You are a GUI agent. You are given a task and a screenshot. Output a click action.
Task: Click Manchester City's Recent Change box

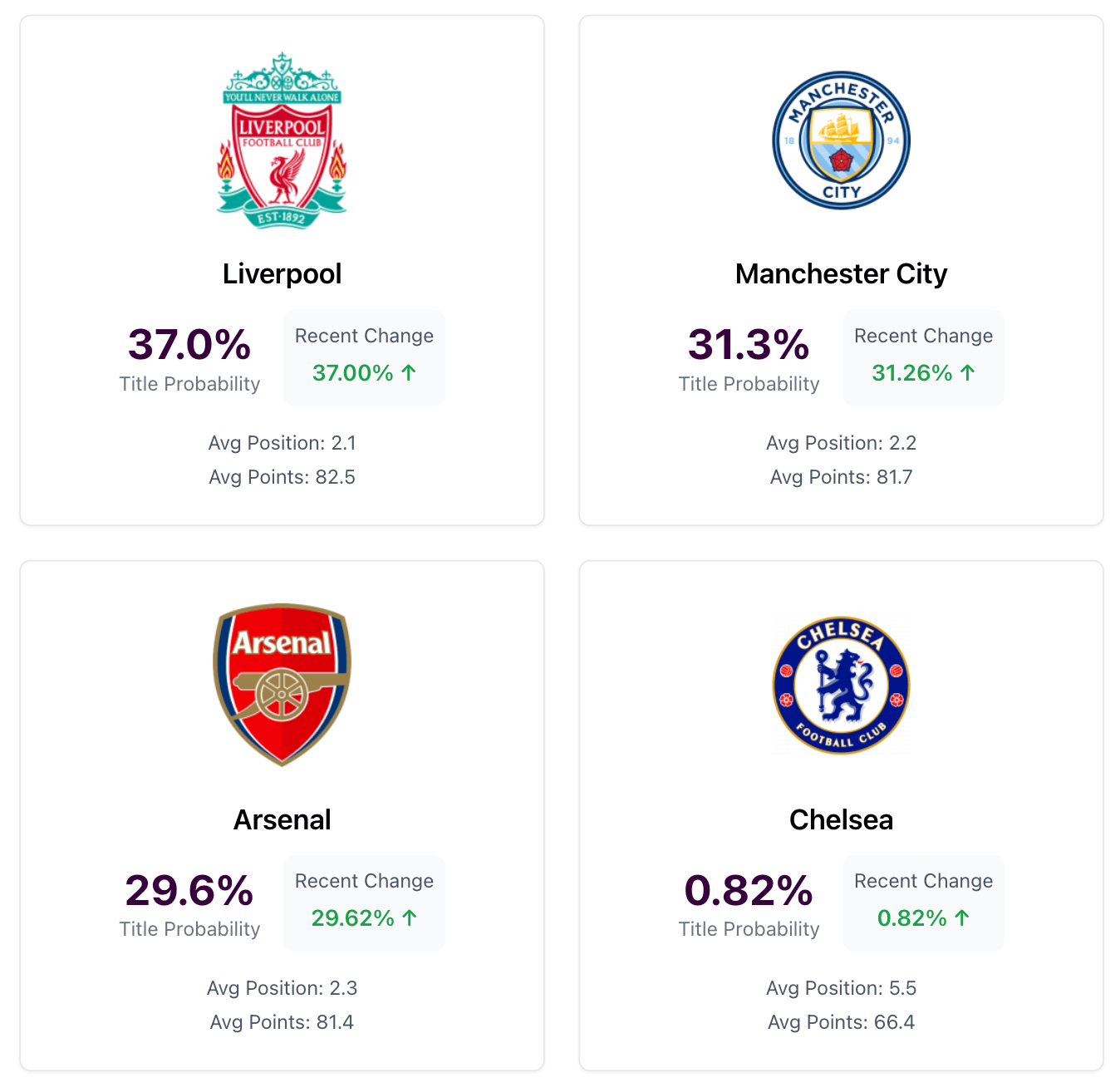pyautogui.click(x=923, y=357)
